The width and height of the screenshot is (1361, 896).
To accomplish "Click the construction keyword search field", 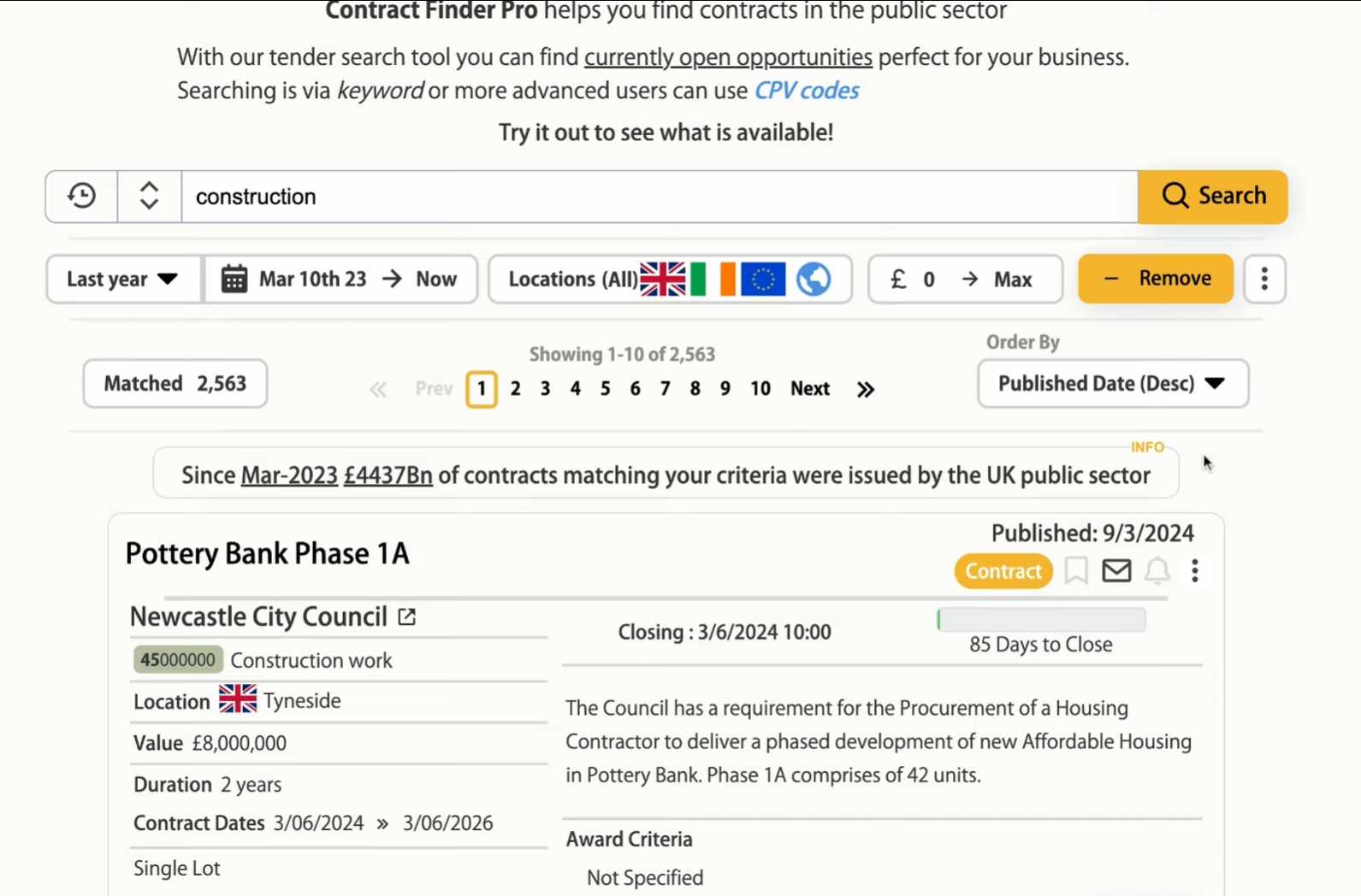I will click(x=660, y=197).
